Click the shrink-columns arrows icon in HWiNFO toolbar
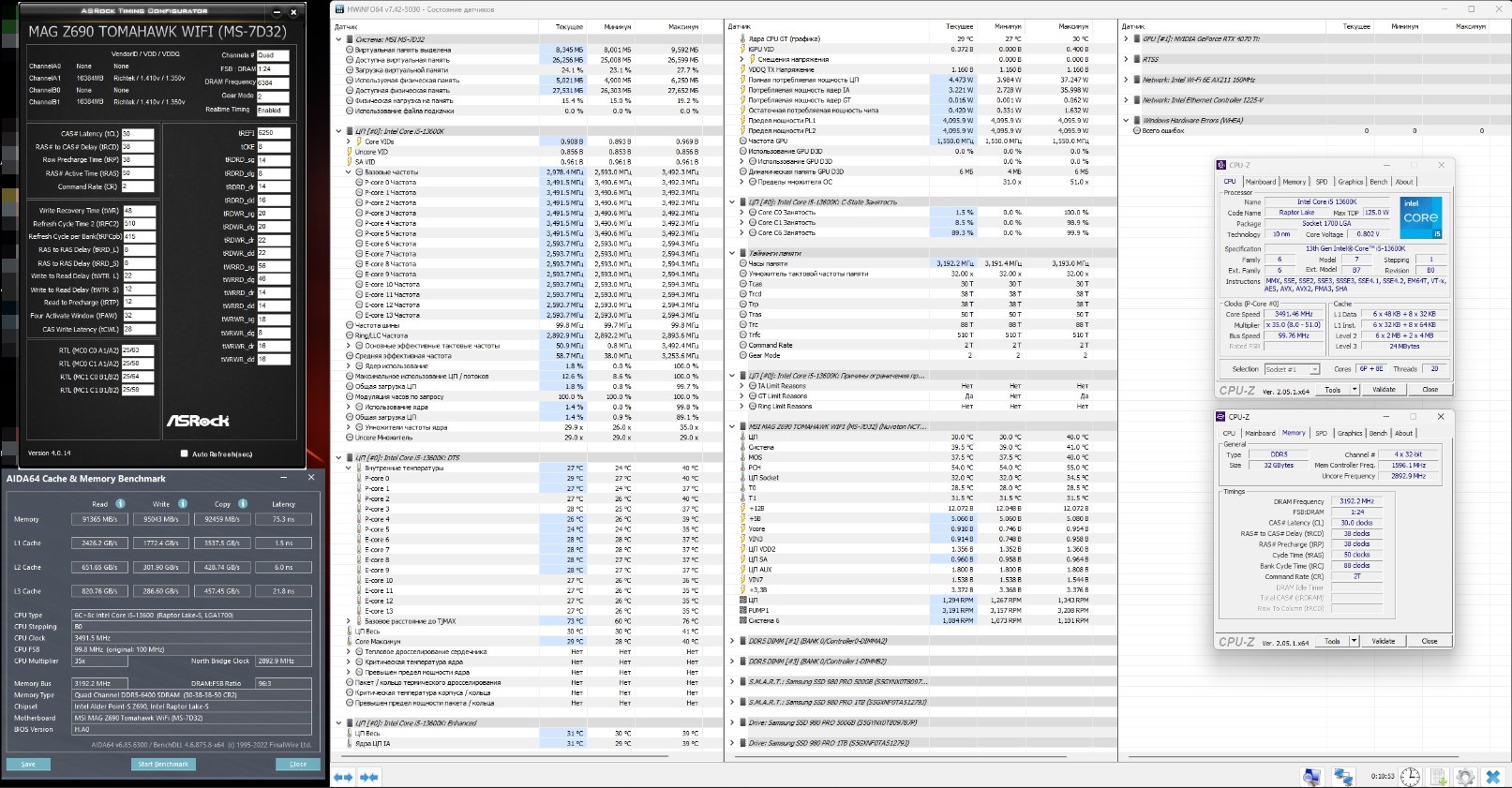Viewport: 1512px width, 788px height. (x=369, y=777)
